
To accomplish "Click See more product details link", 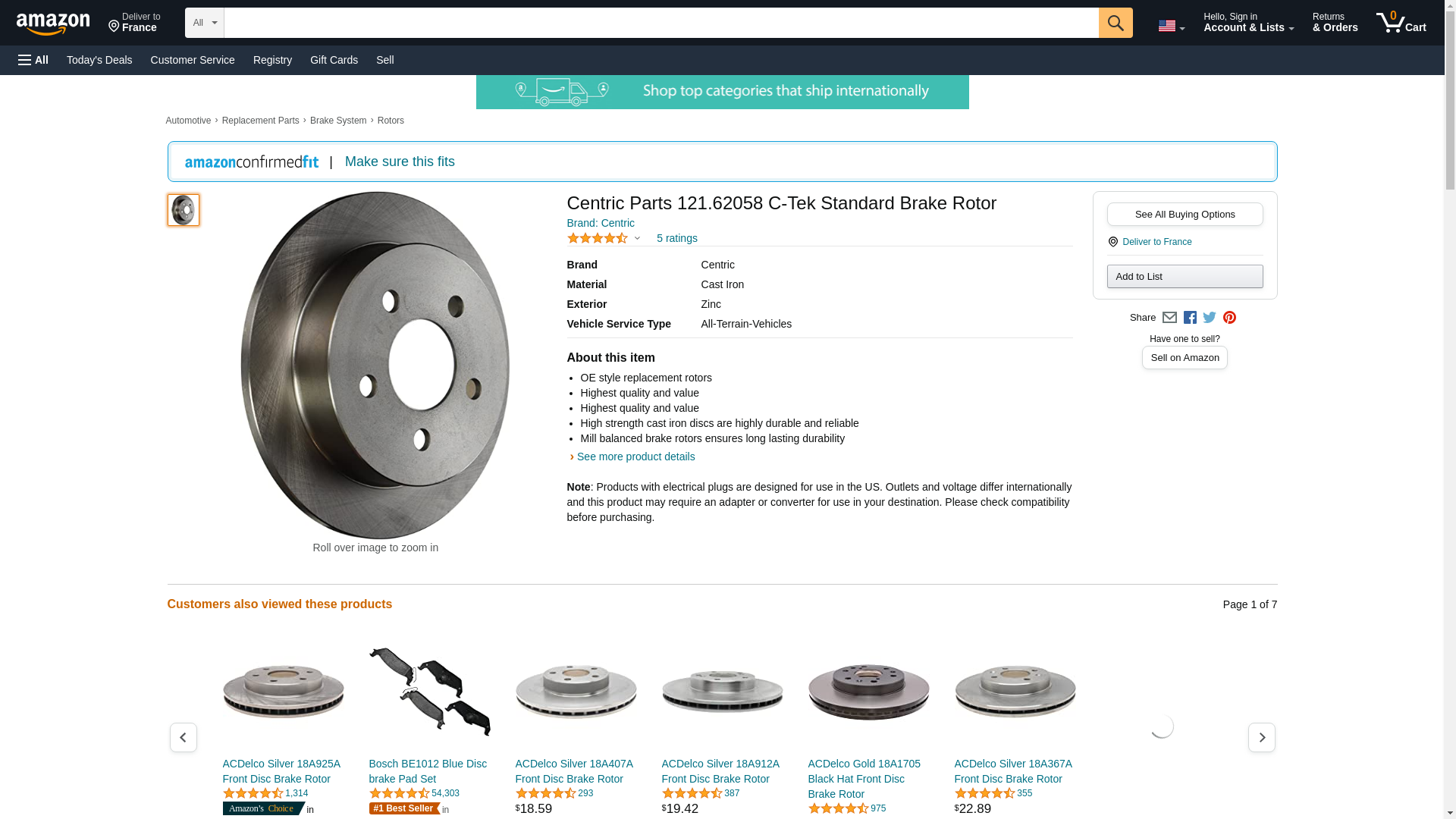I will pyautogui.click(x=635, y=457).
